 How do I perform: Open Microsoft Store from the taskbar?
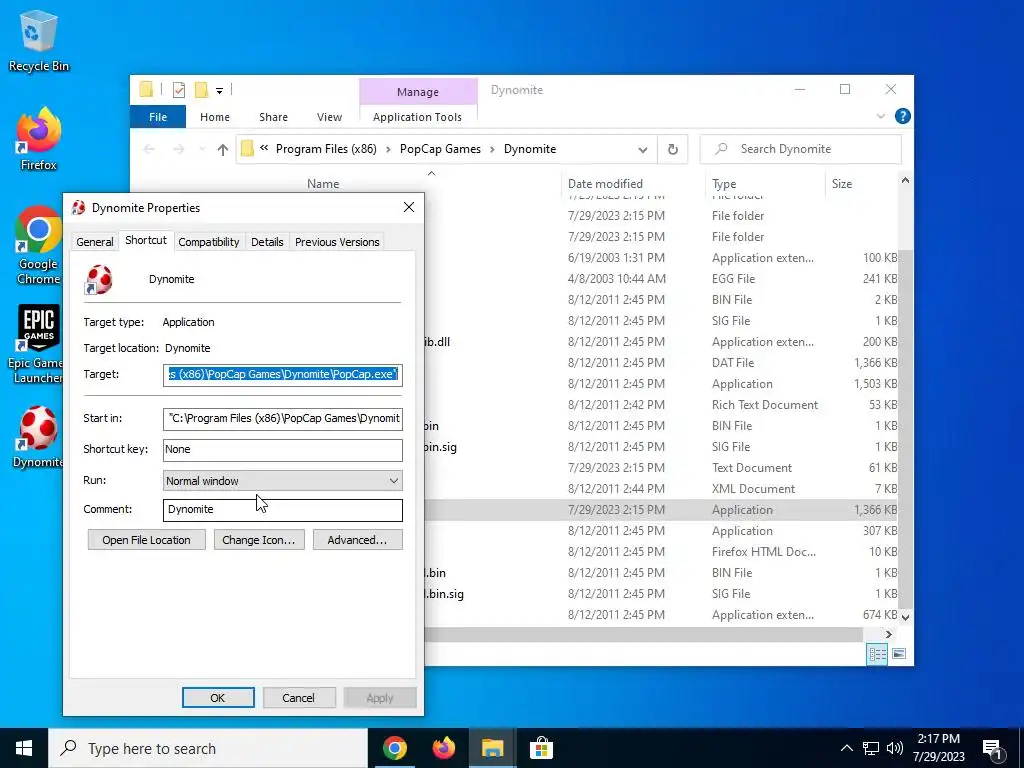point(541,748)
